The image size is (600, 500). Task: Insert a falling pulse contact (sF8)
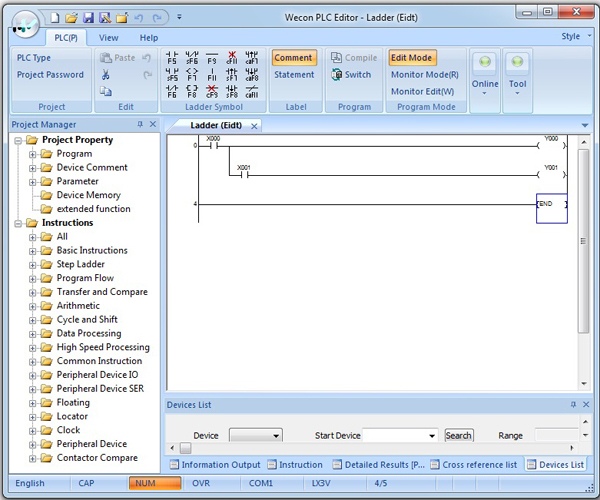click(x=232, y=91)
